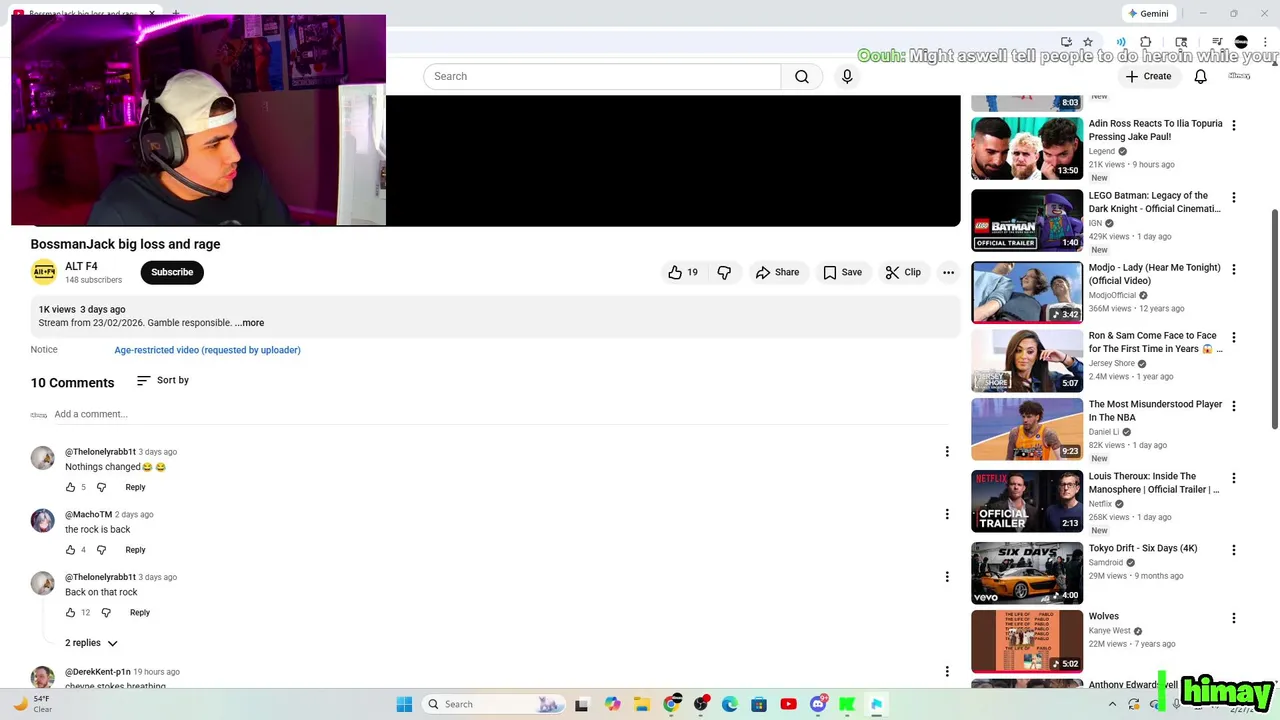The width and height of the screenshot is (1280, 720).
Task: Reply to the "Nothings changed" comment
Action: point(135,487)
